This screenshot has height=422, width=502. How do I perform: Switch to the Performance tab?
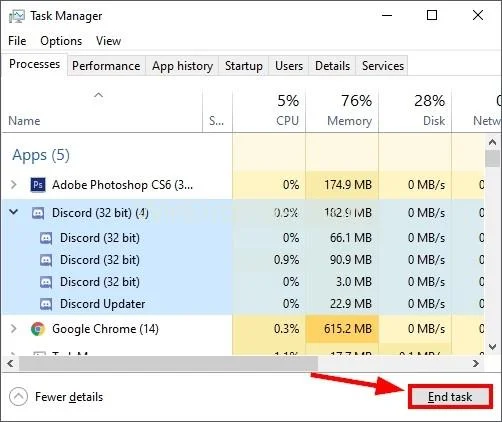point(106,66)
